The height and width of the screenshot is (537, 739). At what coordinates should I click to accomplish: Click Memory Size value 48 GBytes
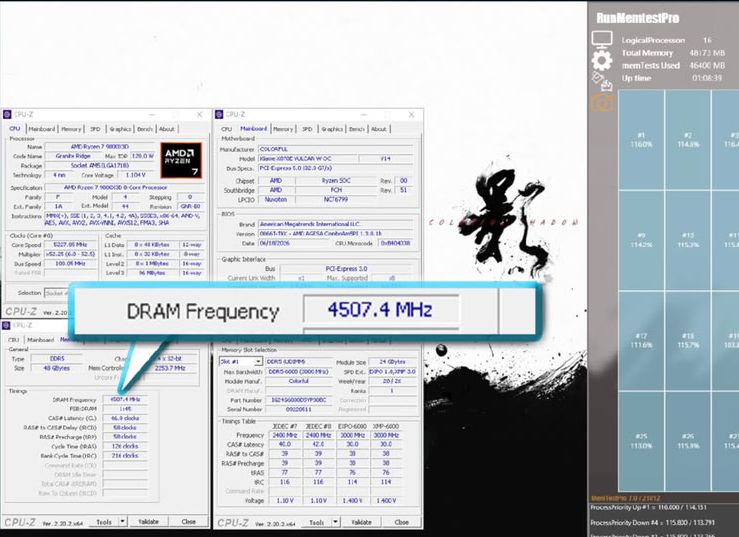pos(57,368)
